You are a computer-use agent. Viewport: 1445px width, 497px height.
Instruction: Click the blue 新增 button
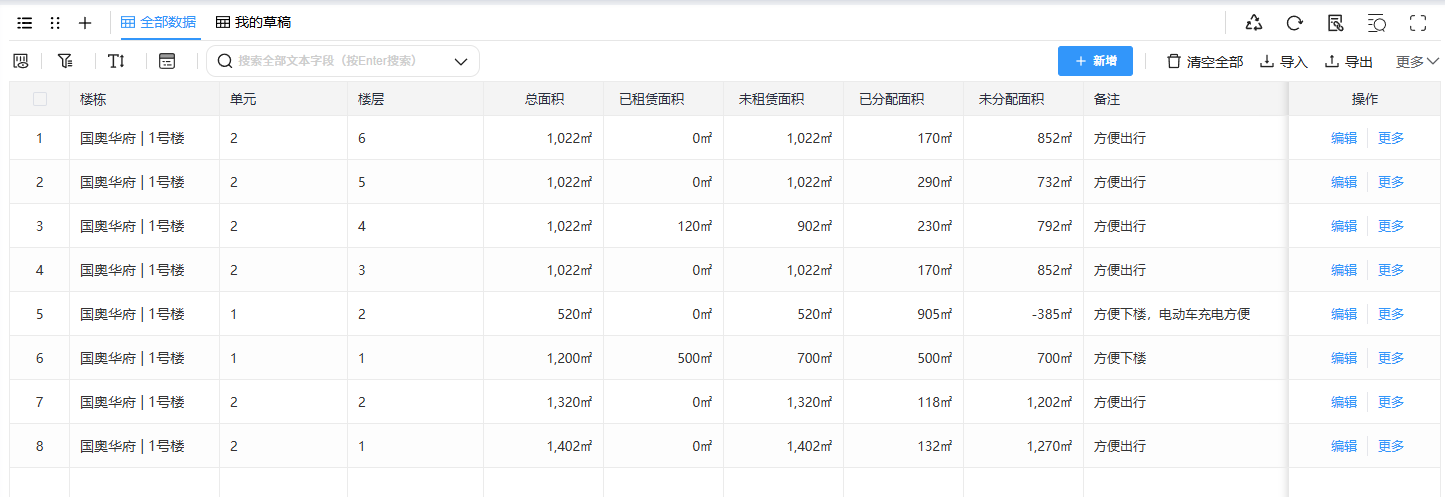[x=1095, y=61]
